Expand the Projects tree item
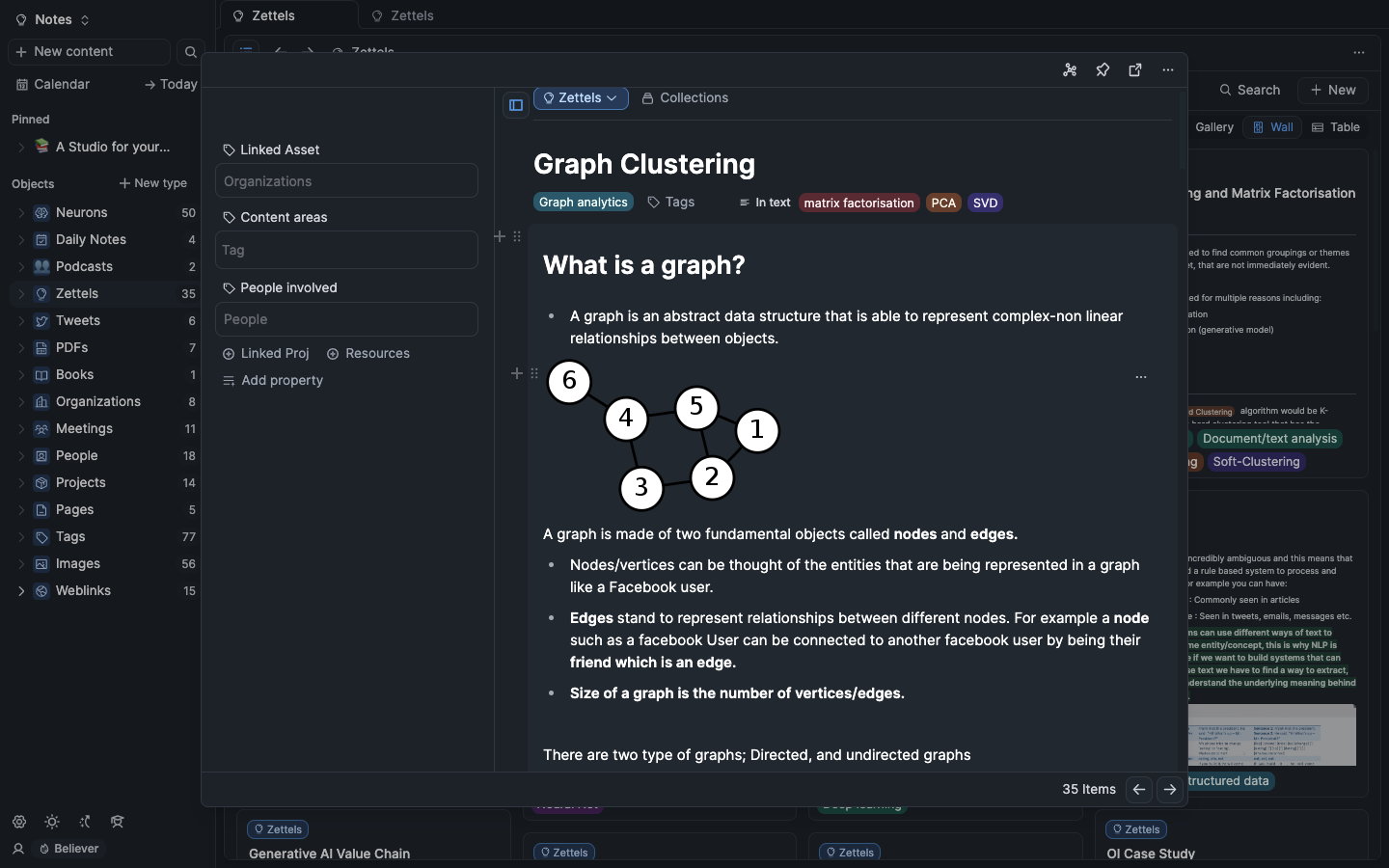The height and width of the screenshot is (868, 1389). tap(21, 483)
